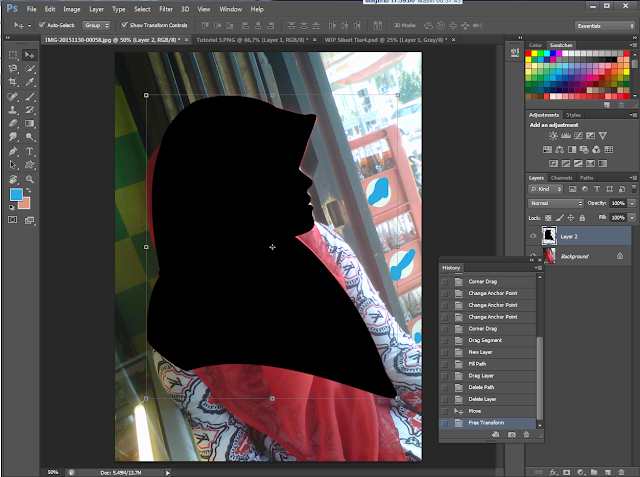Open the Window menu
The image size is (640, 477).
click(x=231, y=9)
